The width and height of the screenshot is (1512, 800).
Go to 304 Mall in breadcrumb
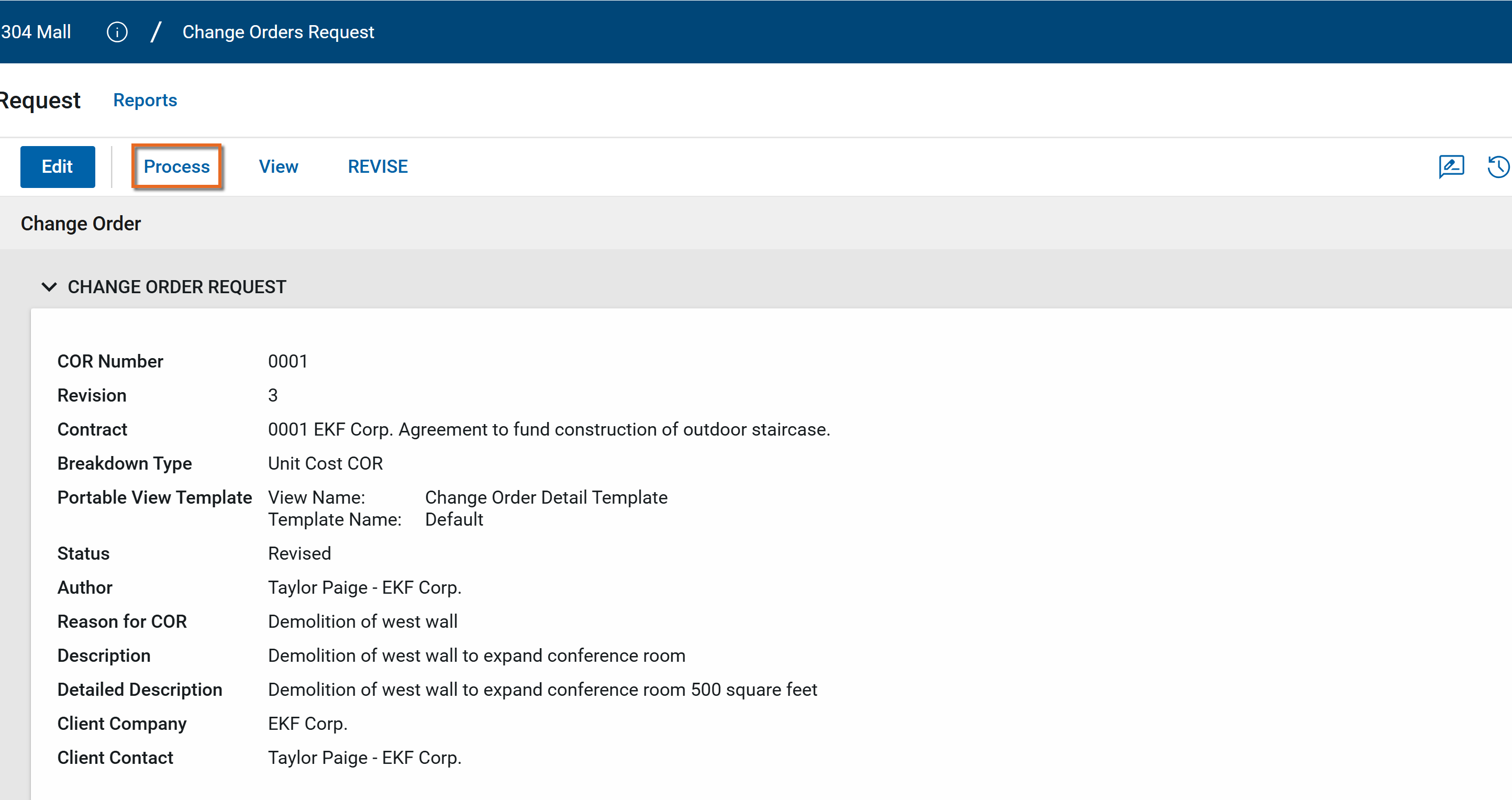point(36,32)
